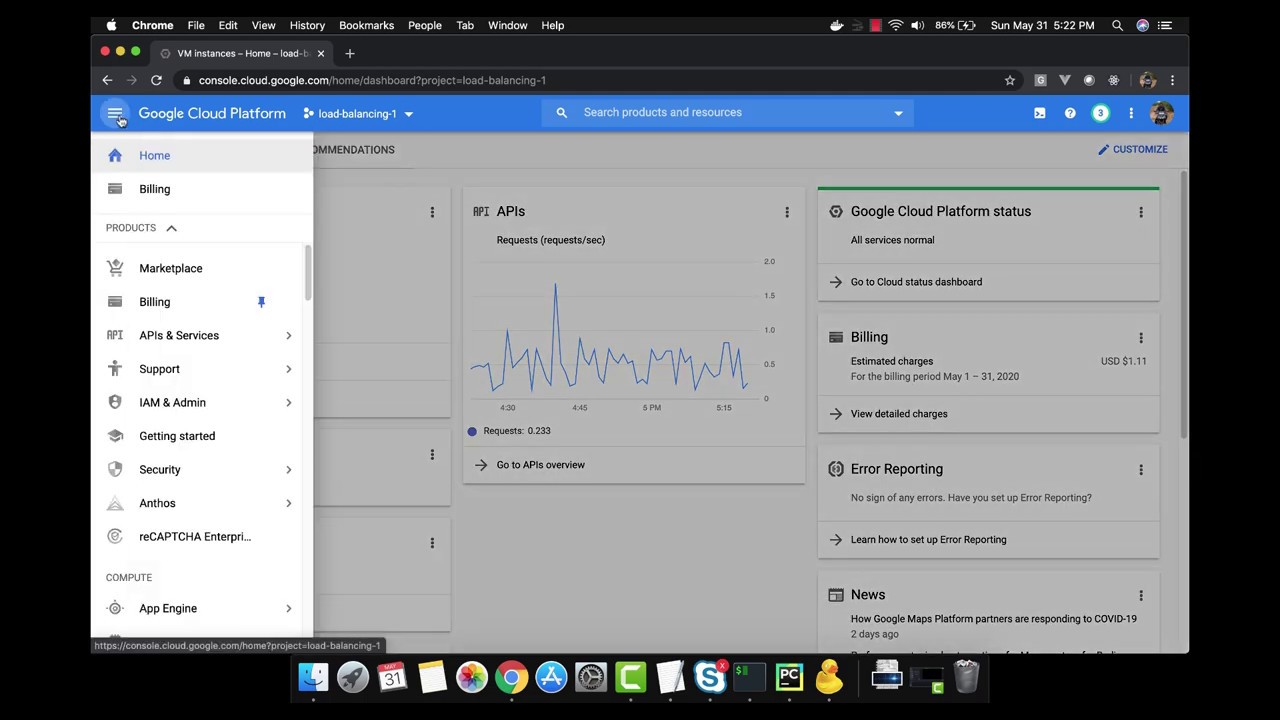The width and height of the screenshot is (1280, 720).
Task: Open the Bookmarks menu in the menu bar
Action: 366,25
